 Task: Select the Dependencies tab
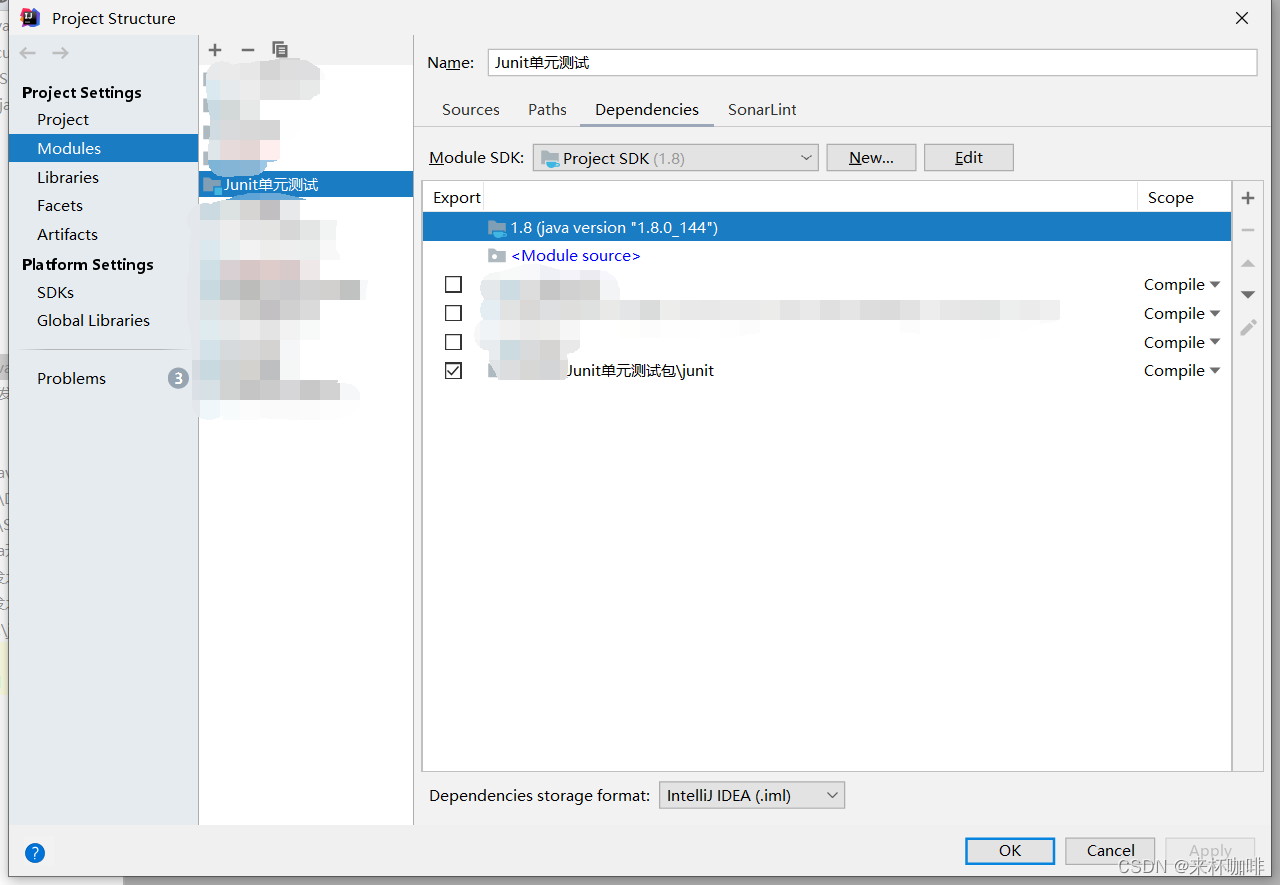(x=647, y=110)
